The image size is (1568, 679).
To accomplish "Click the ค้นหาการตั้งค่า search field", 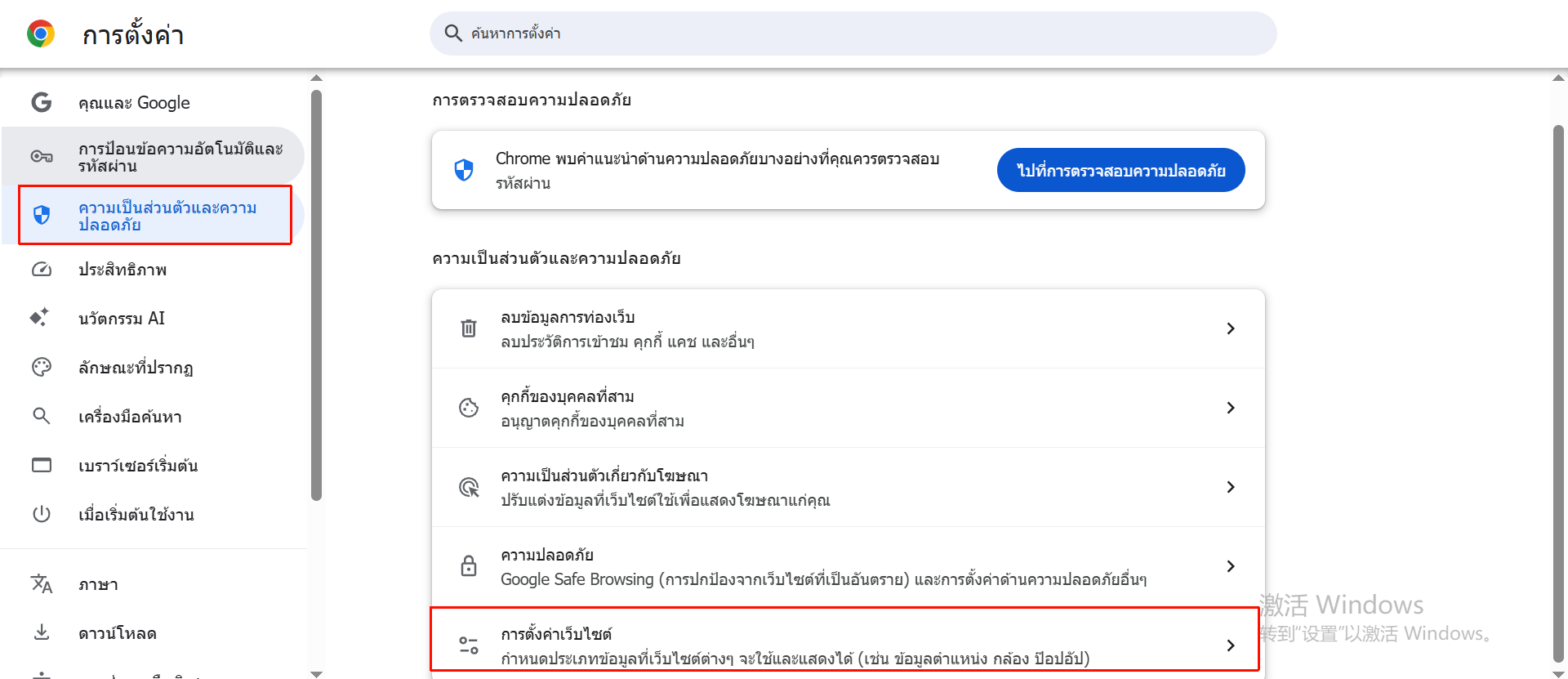I will (853, 34).
